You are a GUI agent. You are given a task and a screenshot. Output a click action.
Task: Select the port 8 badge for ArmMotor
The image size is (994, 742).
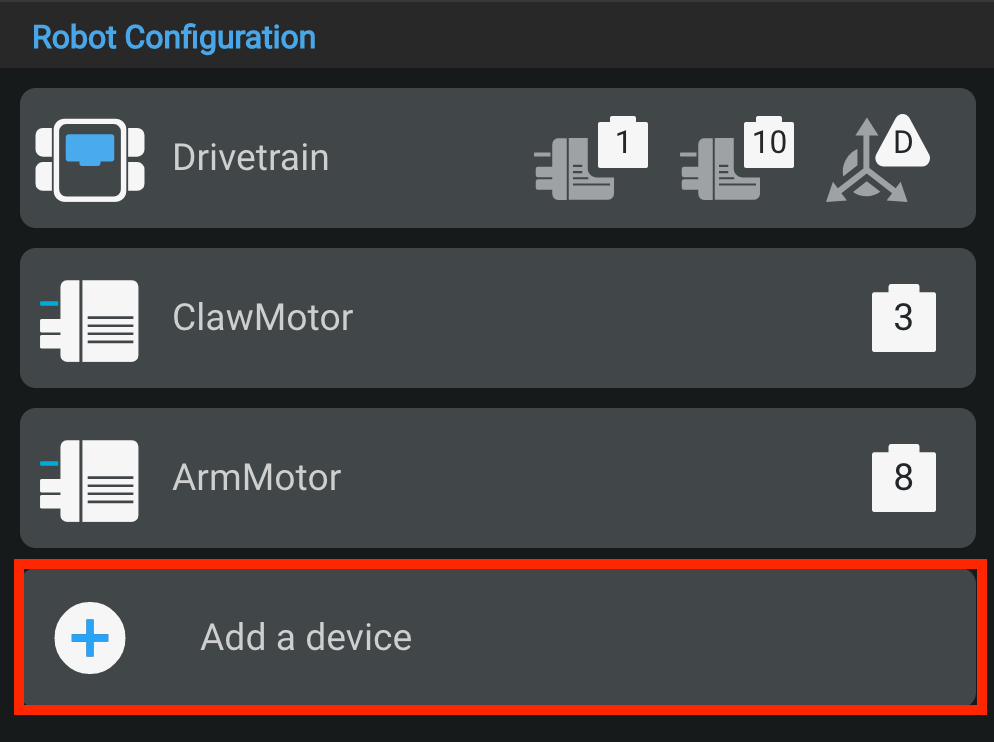point(903,477)
